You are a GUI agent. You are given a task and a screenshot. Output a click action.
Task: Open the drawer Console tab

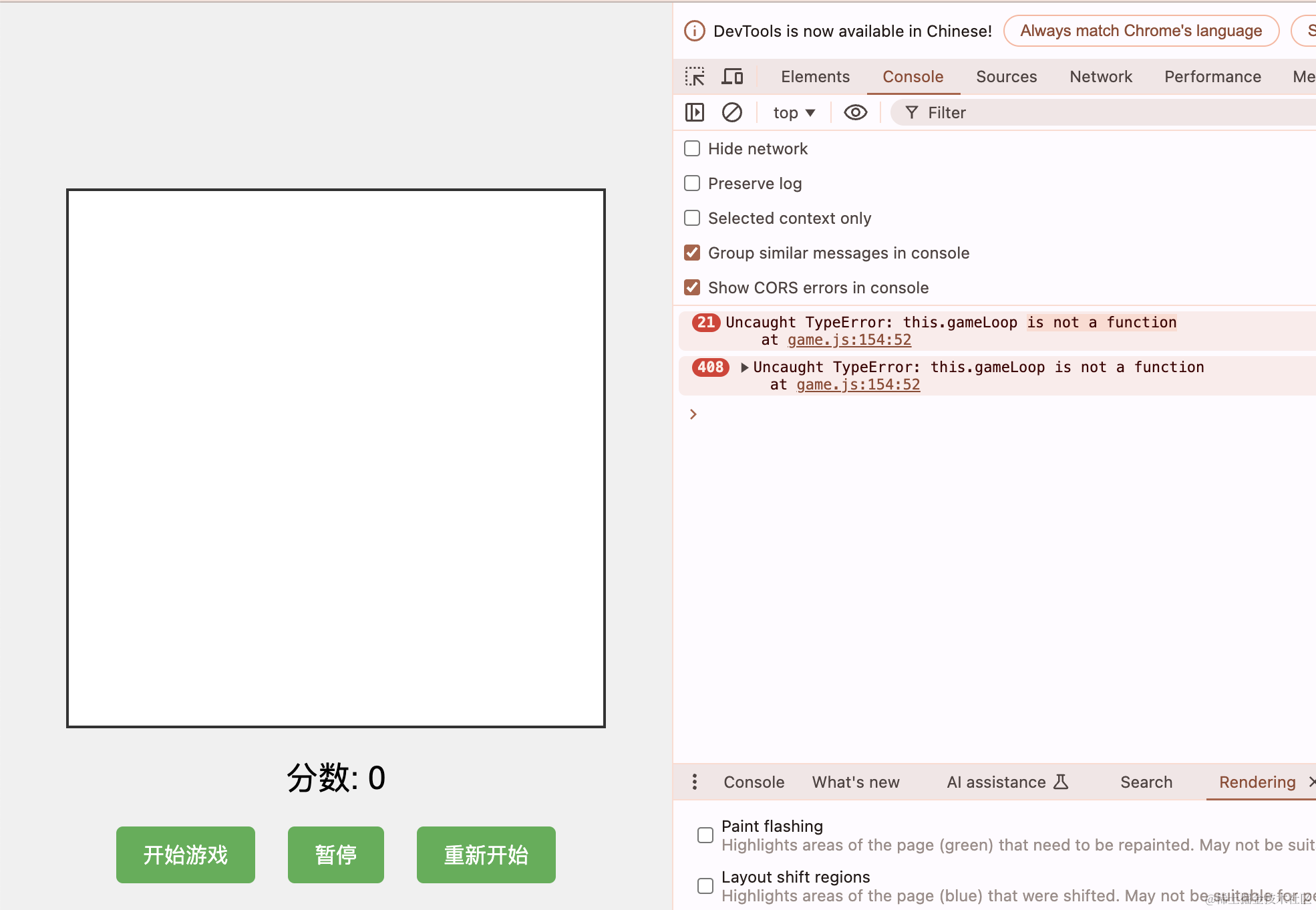pos(754,782)
